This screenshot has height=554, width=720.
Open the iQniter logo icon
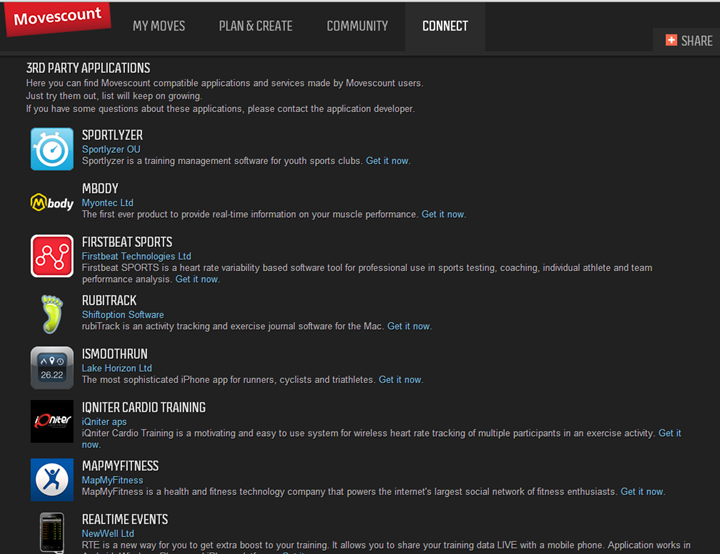(x=52, y=421)
